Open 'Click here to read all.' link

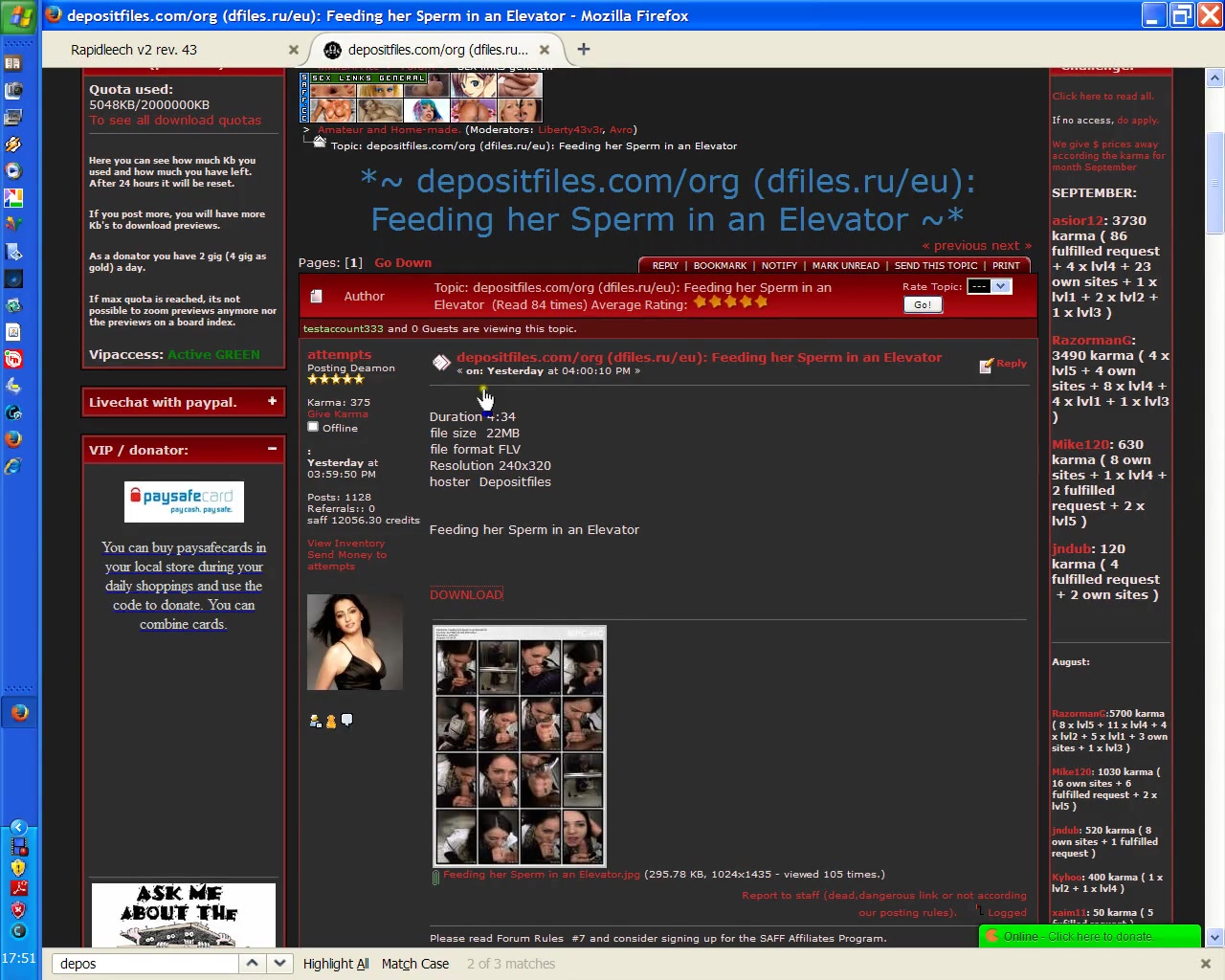[1103, 96]
